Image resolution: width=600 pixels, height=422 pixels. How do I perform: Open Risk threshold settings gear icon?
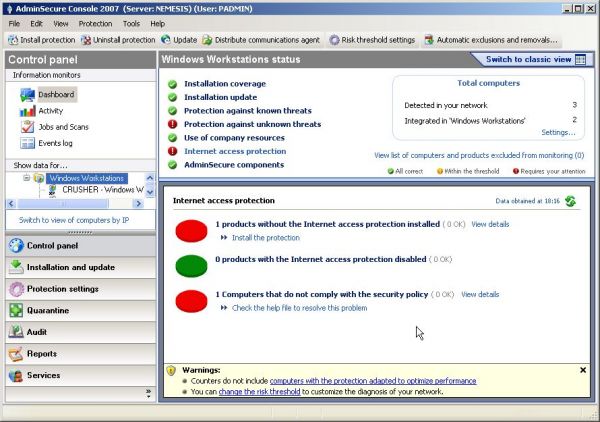tap(334, 40)
